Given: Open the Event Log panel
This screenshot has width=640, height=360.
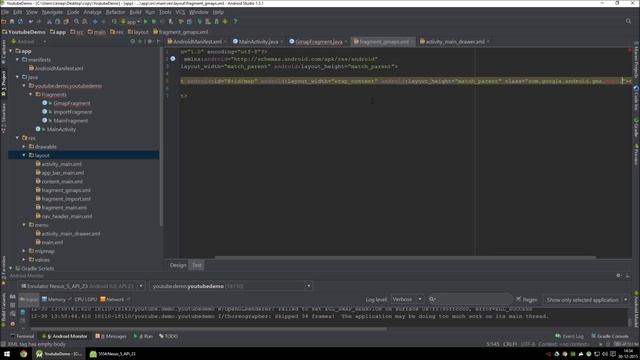Looking at the screenshot, I should coord(569,336).
